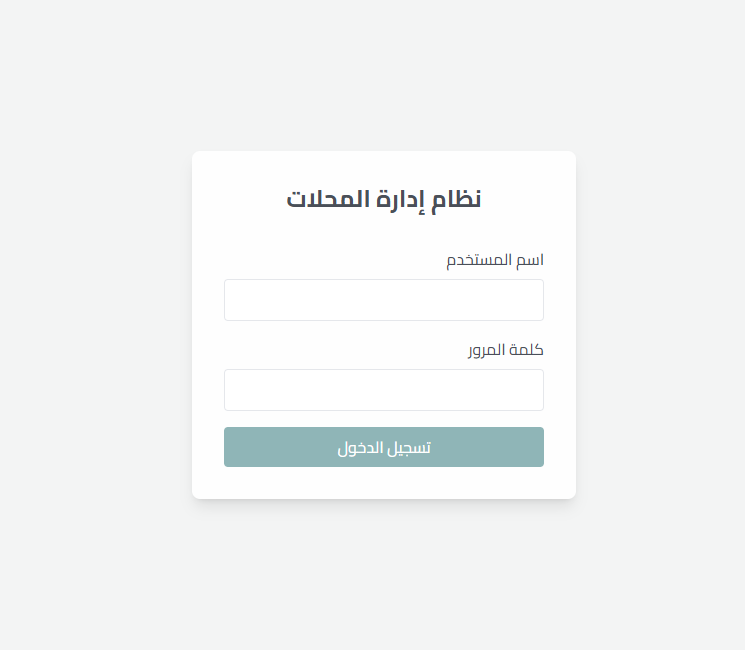Click the label above the username box
Viewport: 745px width, 650px height.
(x=494, y=261)
